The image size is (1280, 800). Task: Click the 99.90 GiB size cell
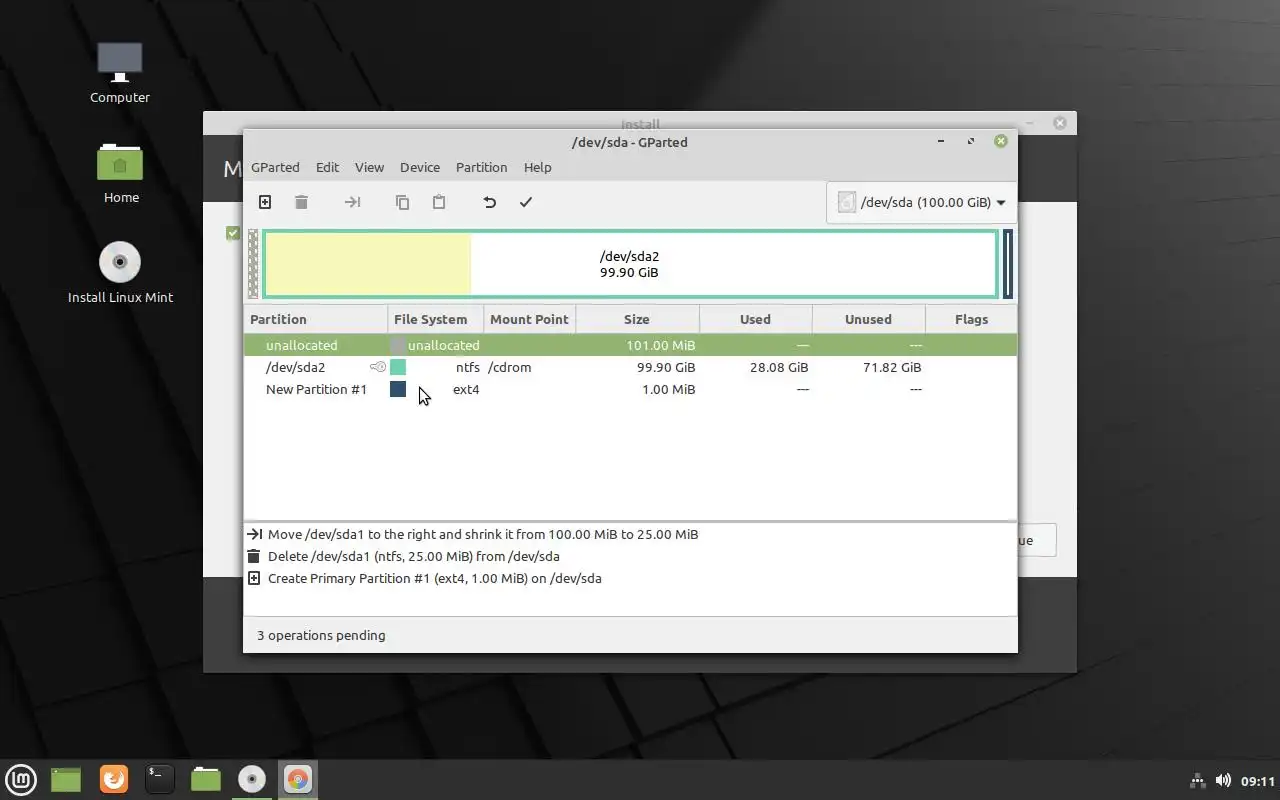(666, 367)
